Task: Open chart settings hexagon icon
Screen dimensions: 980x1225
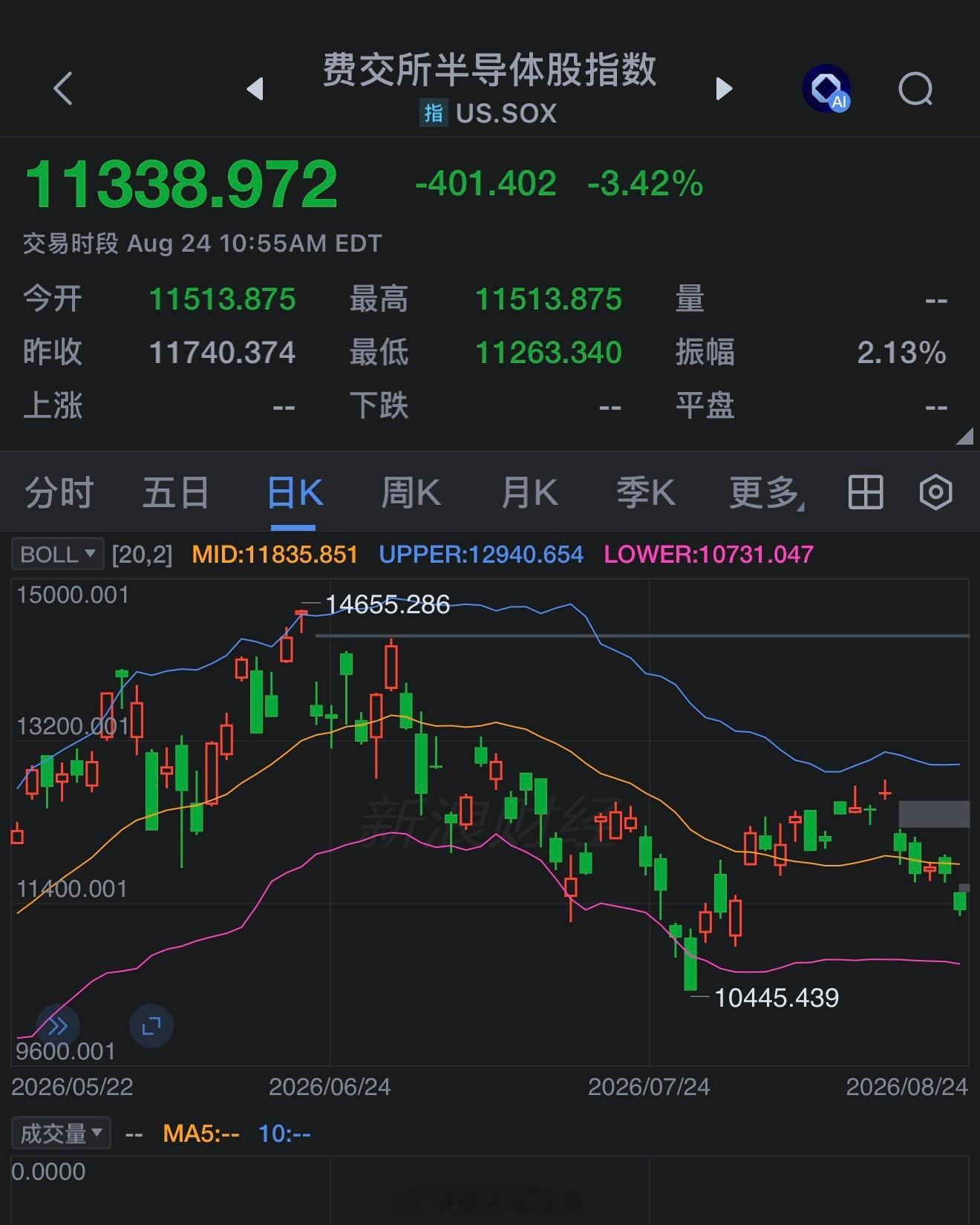Action: coord(935,492)
